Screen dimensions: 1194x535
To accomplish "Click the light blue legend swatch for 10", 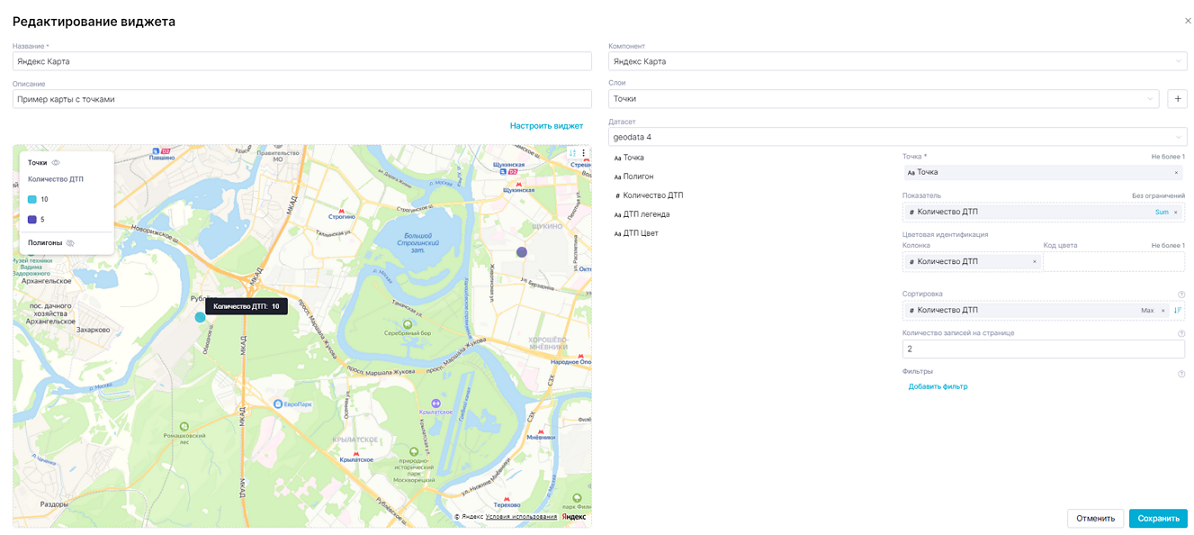I will coord(33,199).
